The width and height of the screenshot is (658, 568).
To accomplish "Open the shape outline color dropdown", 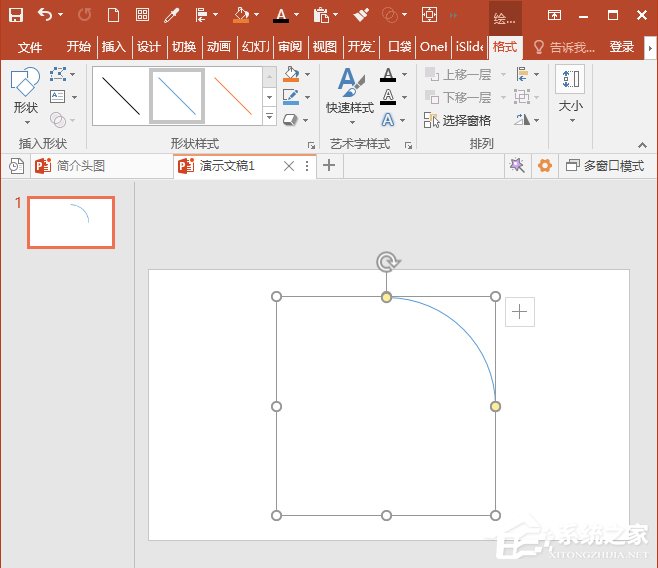I will (x=307, y=97).
